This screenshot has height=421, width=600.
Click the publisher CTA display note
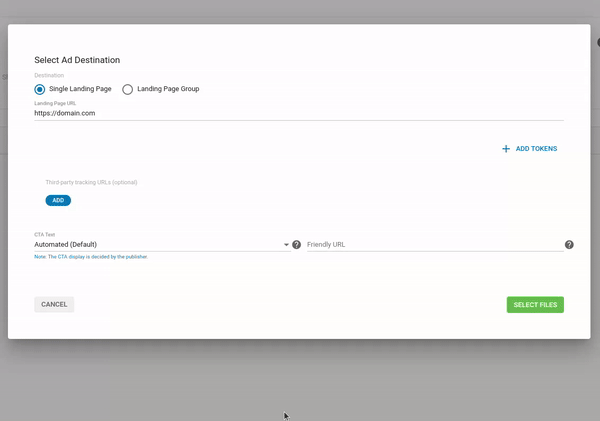pyautogui.click(x=90, y=257)
